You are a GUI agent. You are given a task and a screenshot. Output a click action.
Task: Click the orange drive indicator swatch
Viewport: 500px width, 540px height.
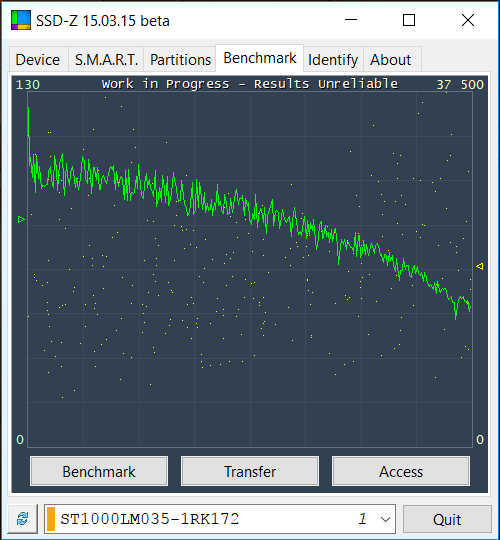51,519
